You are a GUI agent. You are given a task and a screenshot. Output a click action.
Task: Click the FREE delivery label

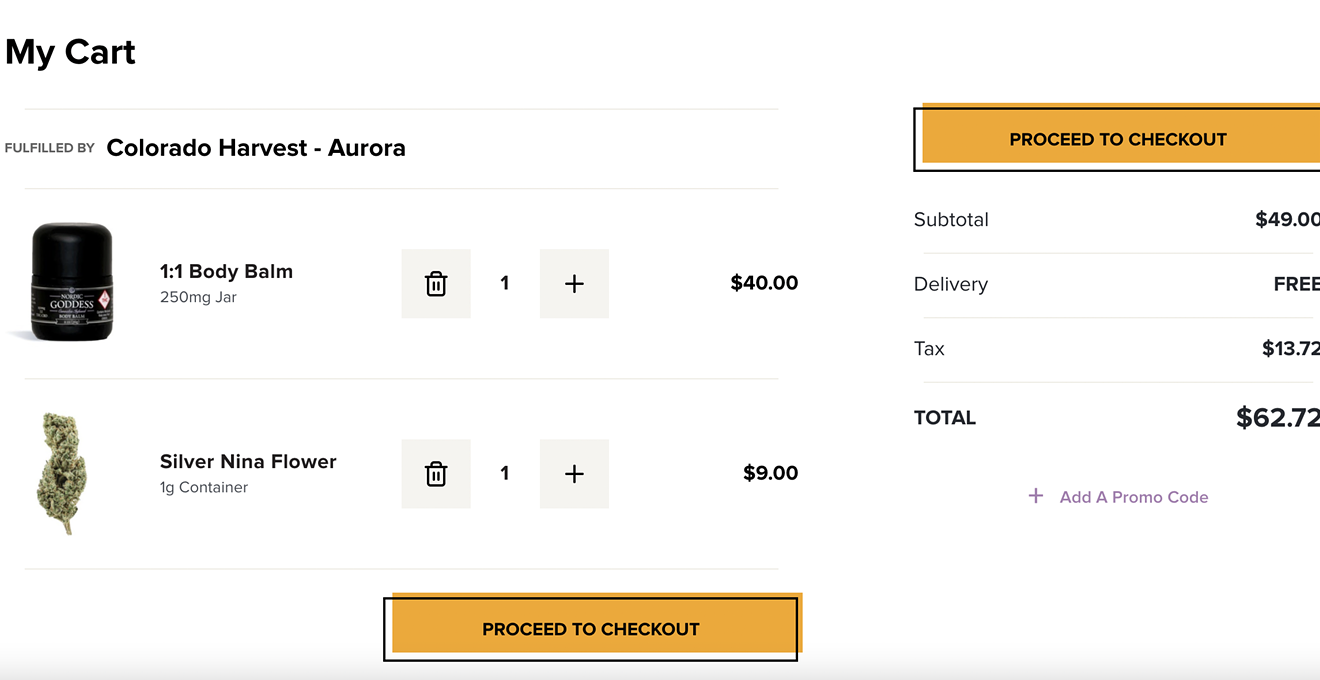(1296, 284)
